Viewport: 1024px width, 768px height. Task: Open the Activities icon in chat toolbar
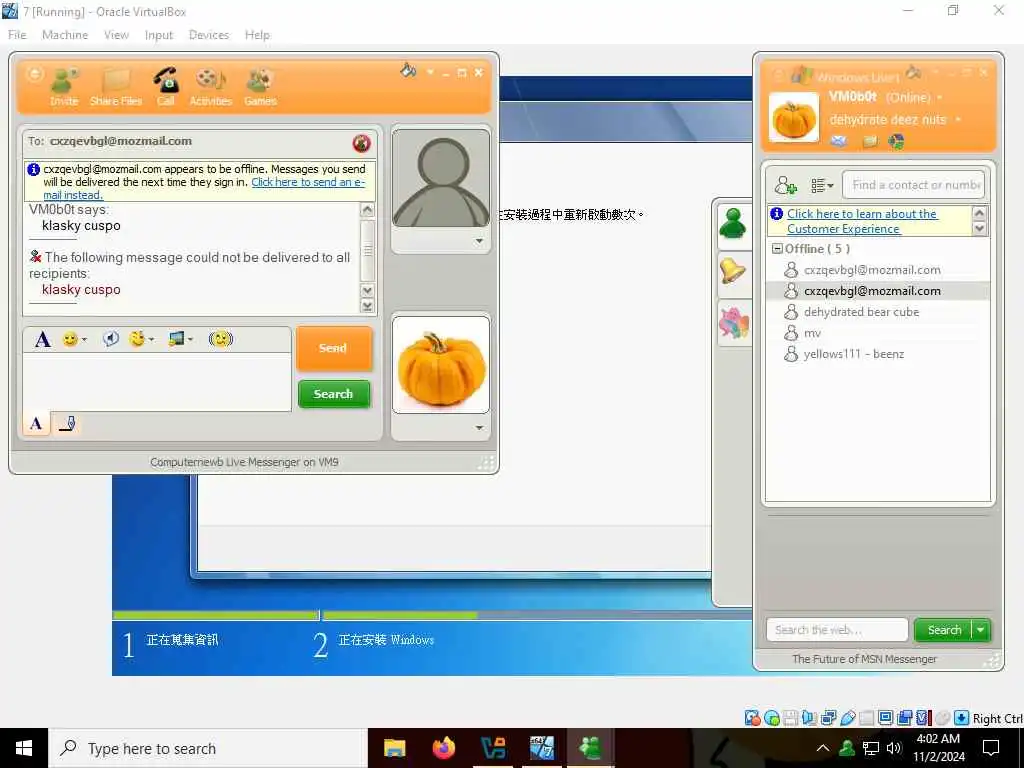pos(211,86)
